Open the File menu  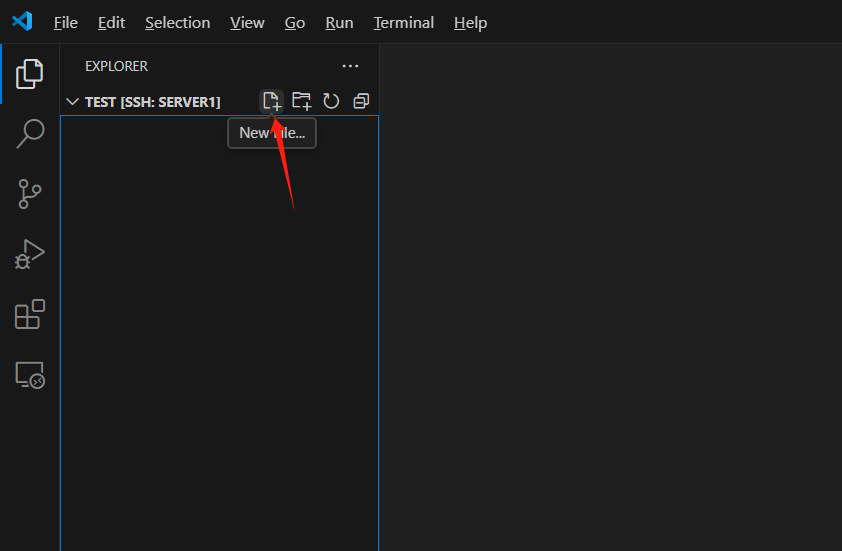[65, 22]
